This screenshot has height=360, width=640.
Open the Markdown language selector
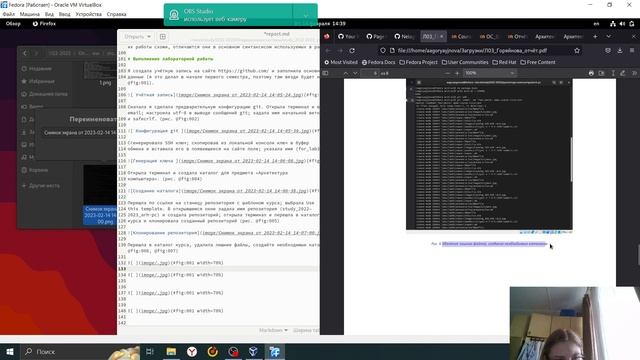click(273, 330)
